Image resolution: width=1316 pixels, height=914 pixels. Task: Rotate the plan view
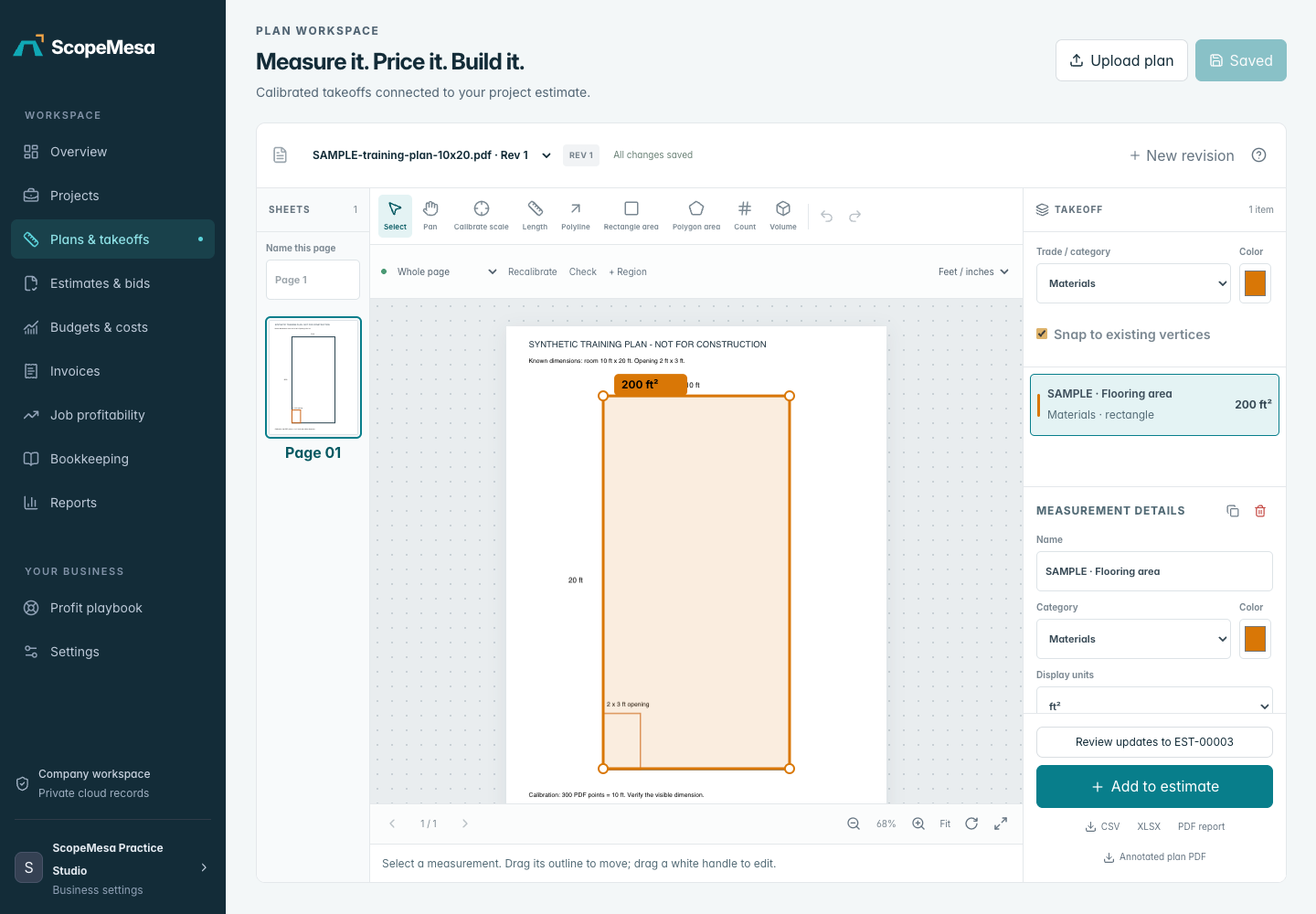[972, 824]
